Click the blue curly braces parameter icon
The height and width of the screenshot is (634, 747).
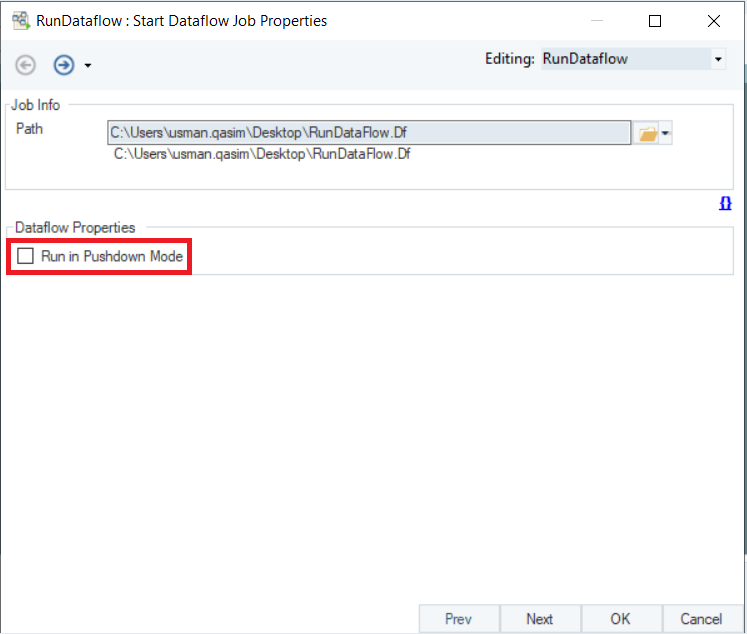[725, 203]
